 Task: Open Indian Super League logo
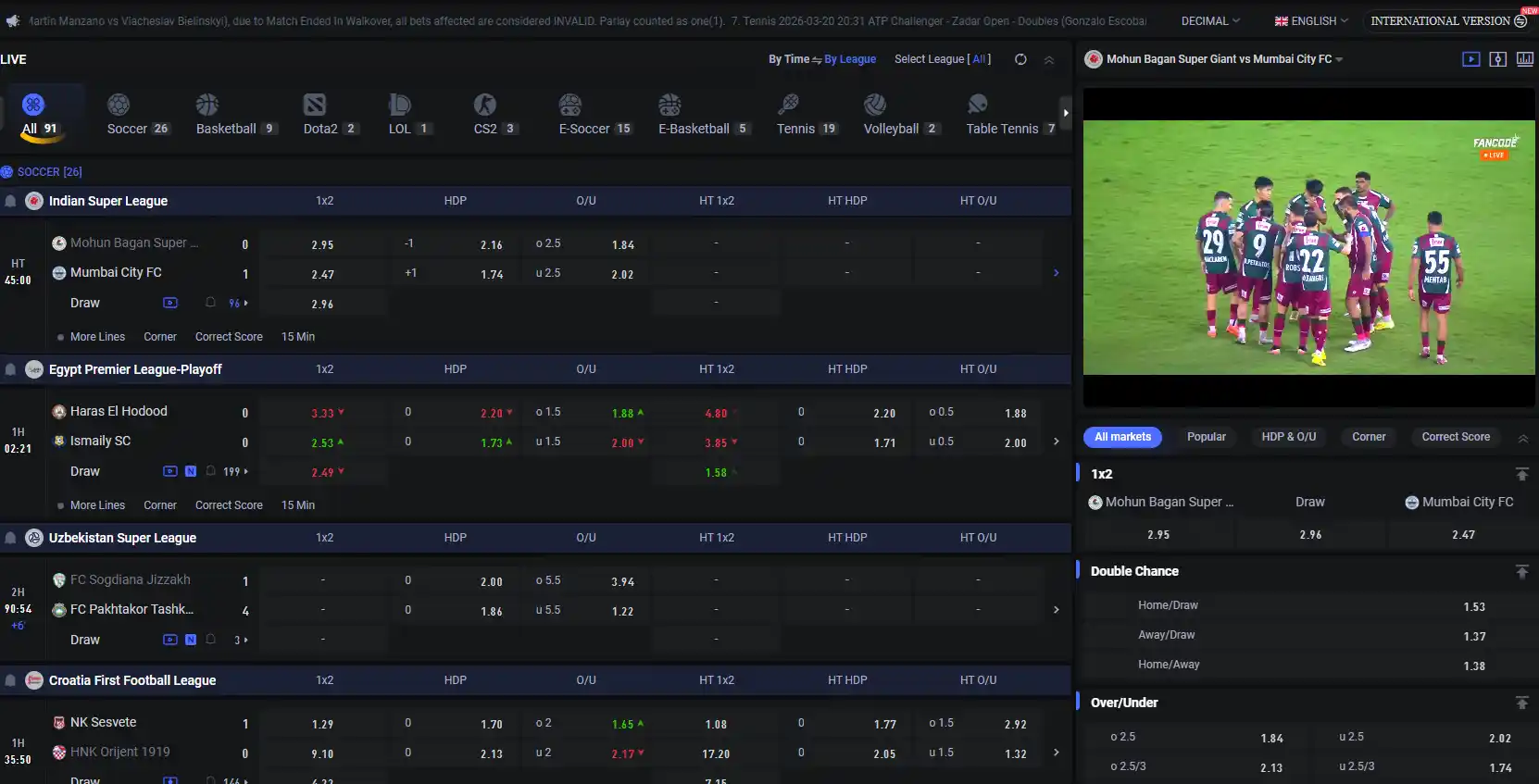(x=34, y=201)
